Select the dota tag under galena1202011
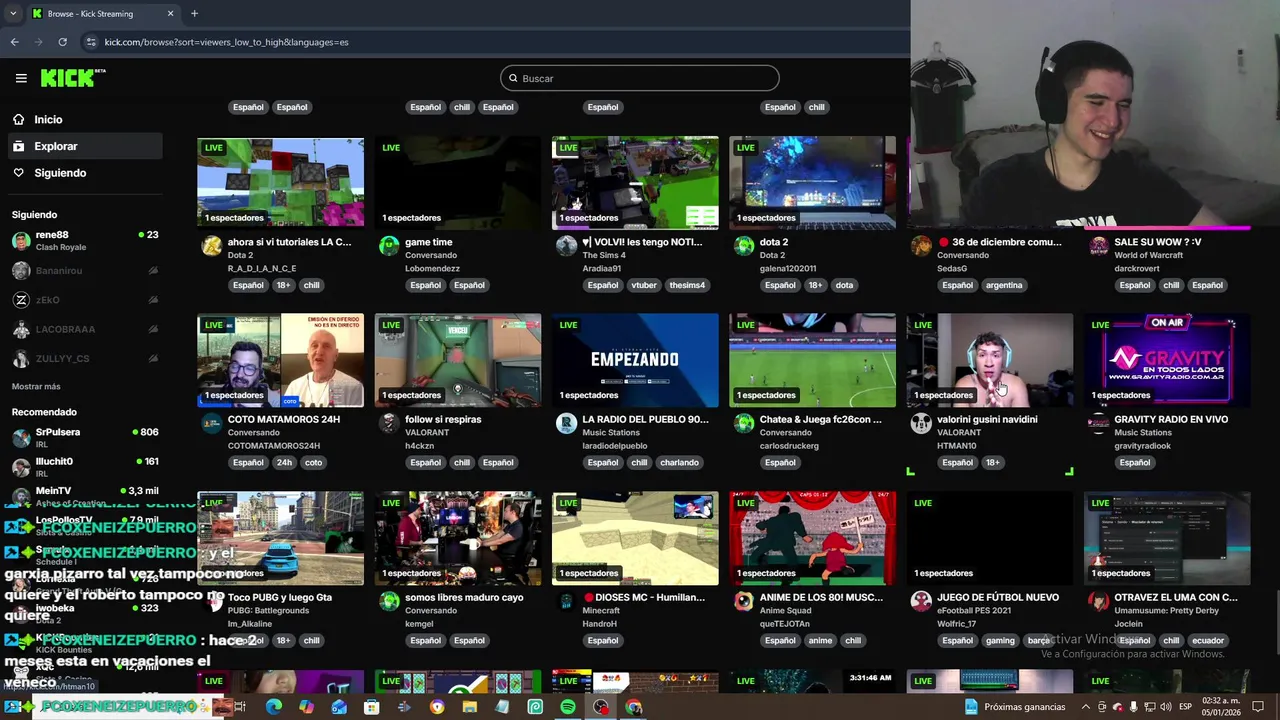The image size is (1280, 720). [845, 285]
